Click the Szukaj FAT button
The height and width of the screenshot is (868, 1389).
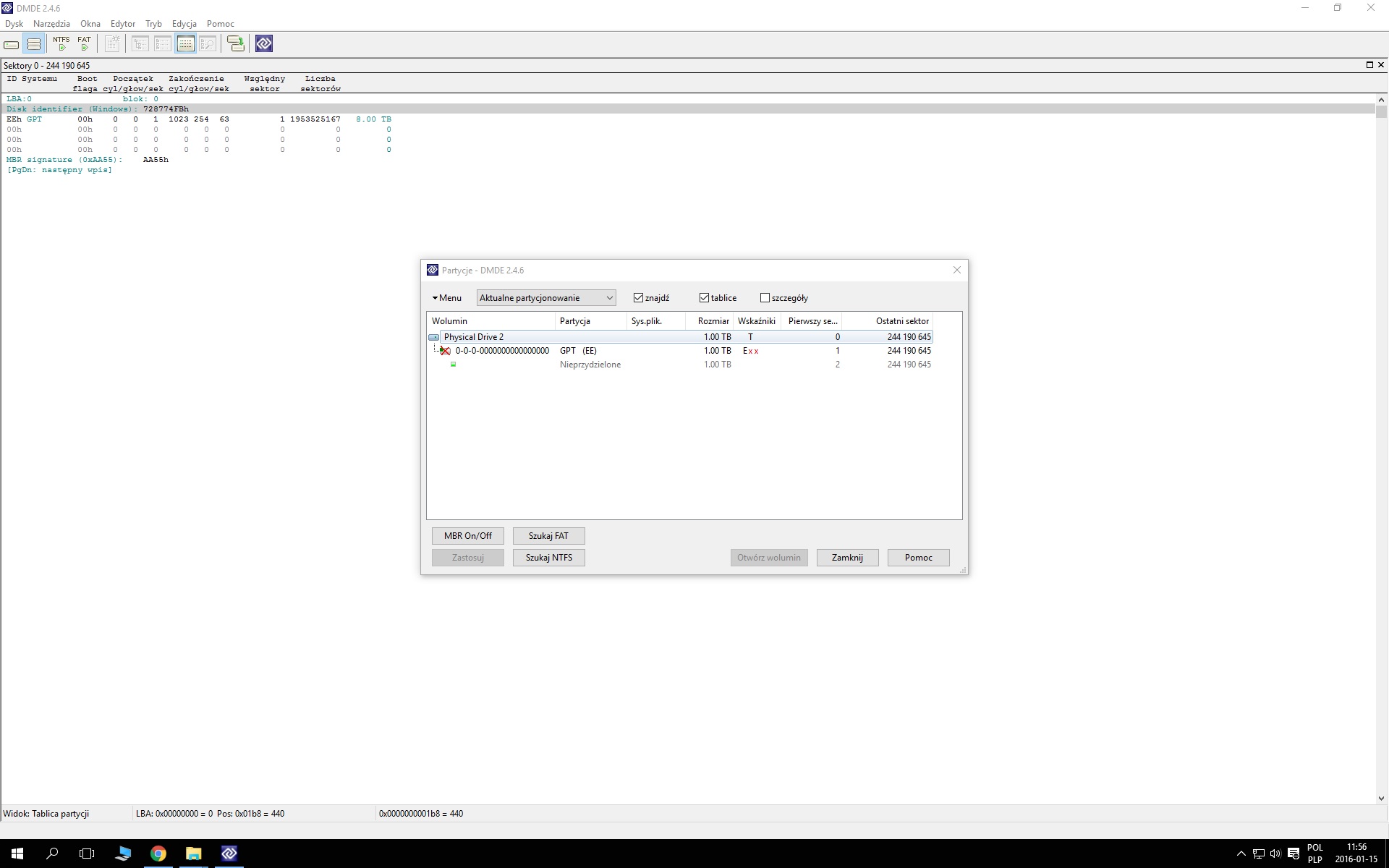[x=548, y=536]
